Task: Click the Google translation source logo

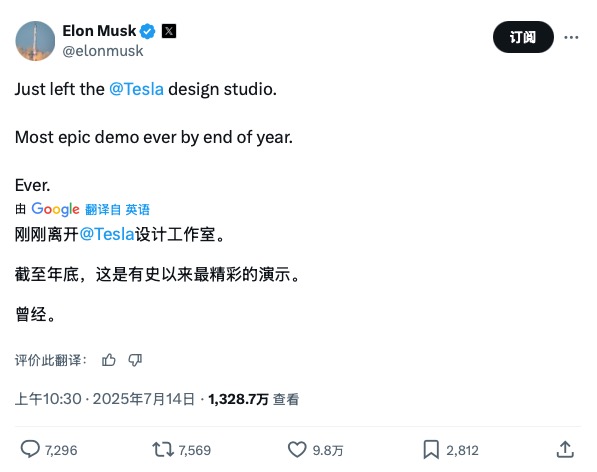Action: click(56, 209)
